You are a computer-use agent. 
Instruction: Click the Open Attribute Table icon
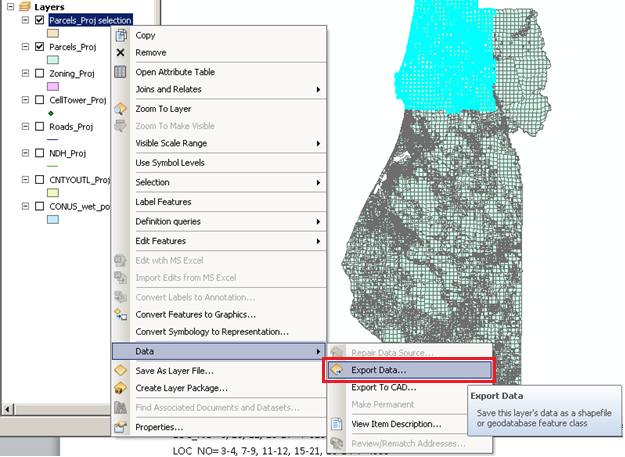click(x=121, y=72)
